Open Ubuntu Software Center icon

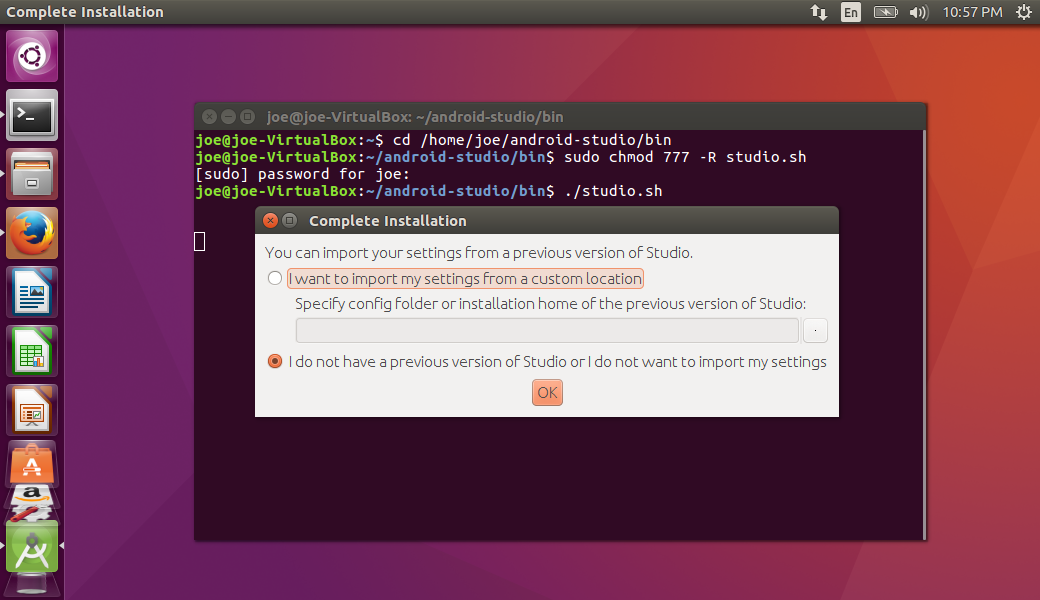pyautogui.click(x=32, y=463)
